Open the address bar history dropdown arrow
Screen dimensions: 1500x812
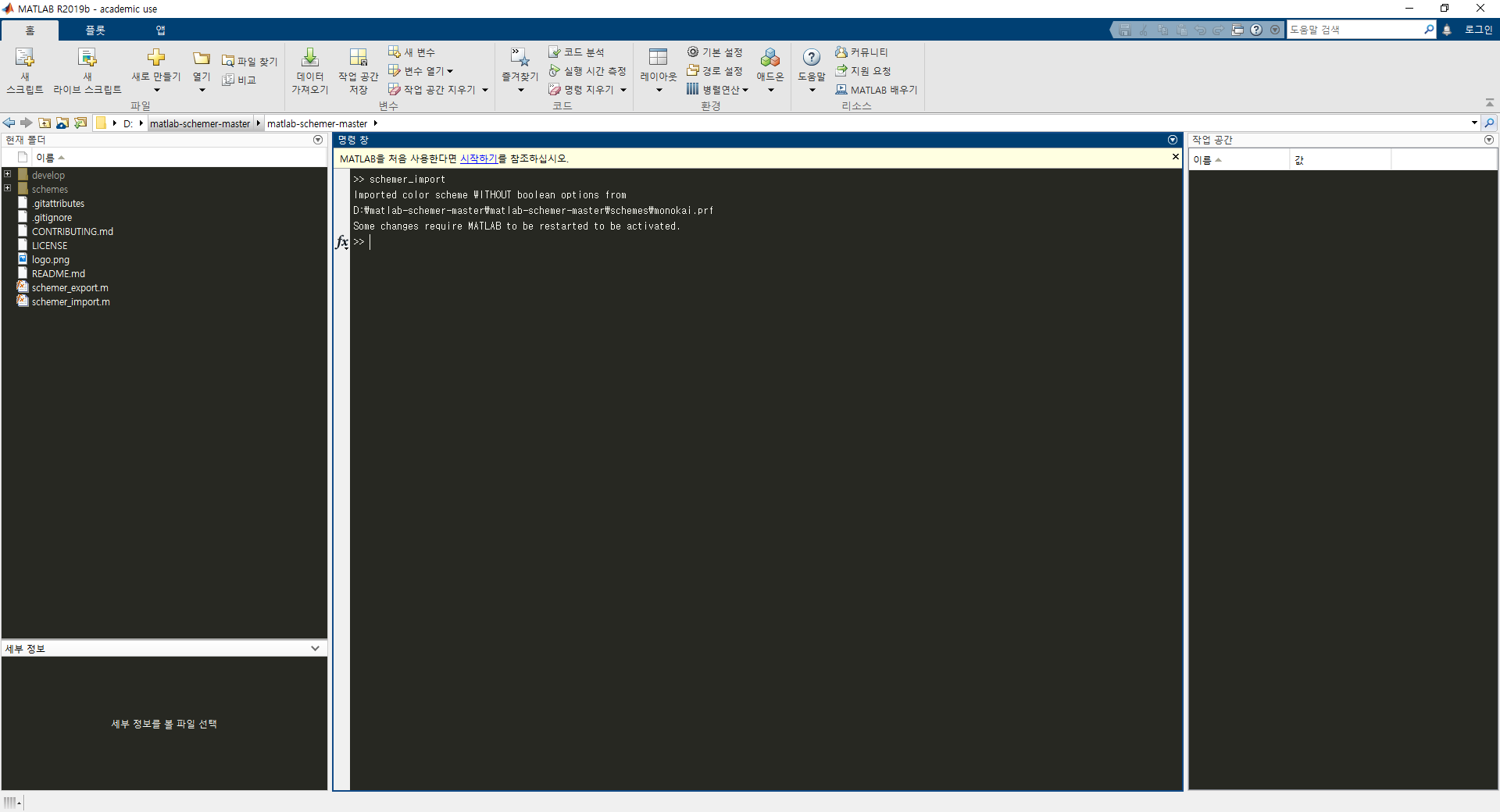click(x=1474, y=123)
